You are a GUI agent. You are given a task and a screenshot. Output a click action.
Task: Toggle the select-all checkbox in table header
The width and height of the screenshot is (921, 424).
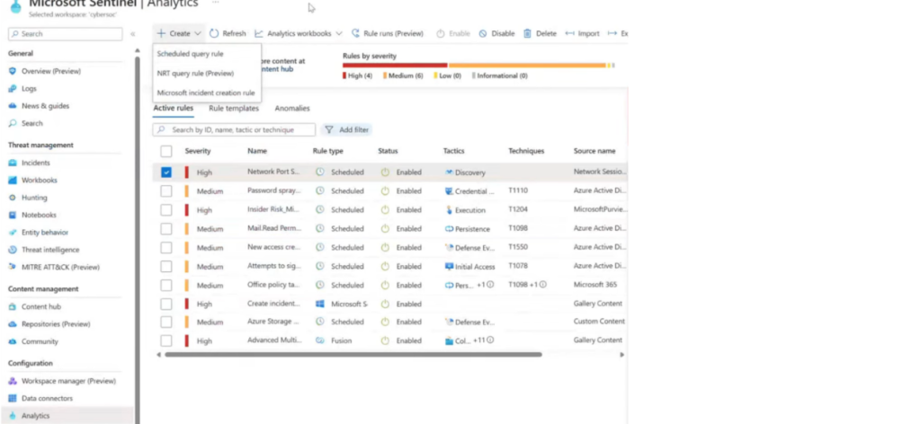(166, 152)
